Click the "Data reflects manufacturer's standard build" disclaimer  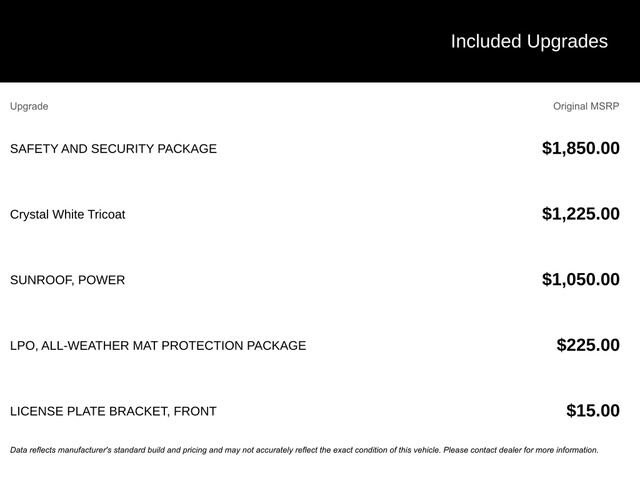click(120, 450)
